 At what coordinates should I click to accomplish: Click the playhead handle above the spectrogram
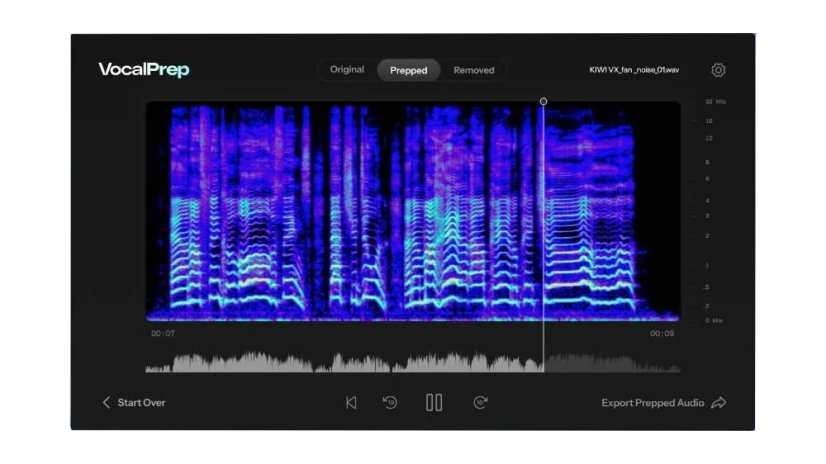(x=543, y=101)
